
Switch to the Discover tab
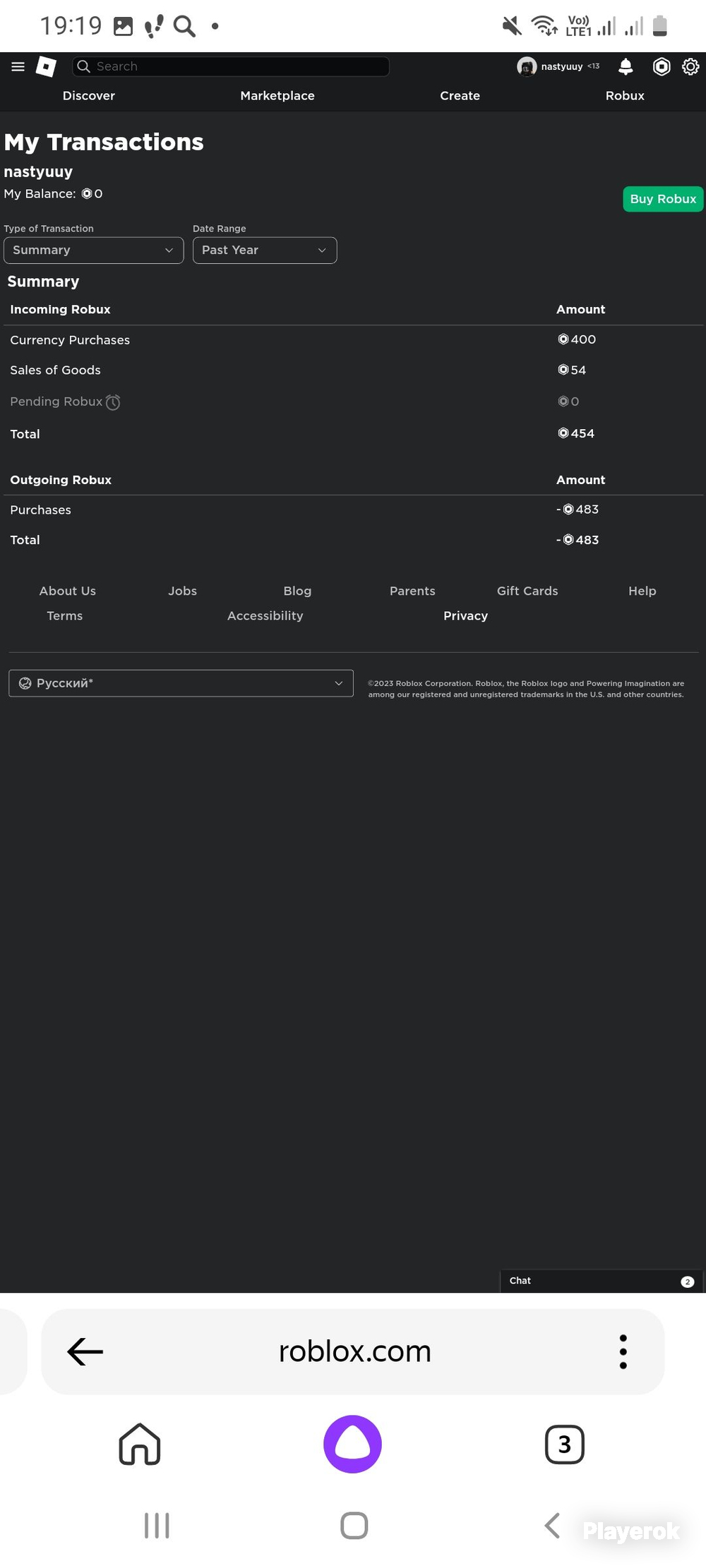coord(89,96)
